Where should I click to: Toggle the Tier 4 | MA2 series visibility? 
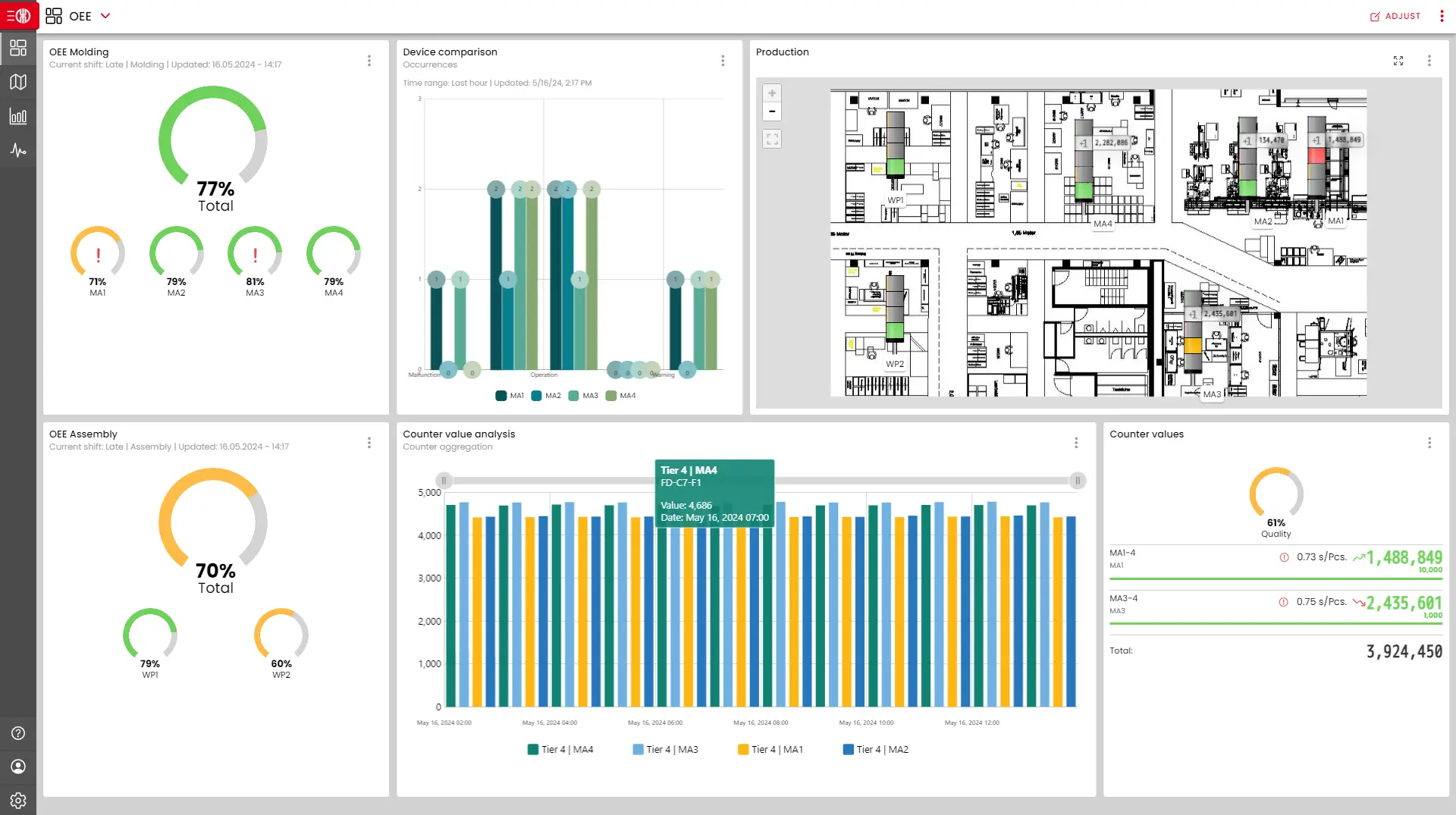(875, 749)
